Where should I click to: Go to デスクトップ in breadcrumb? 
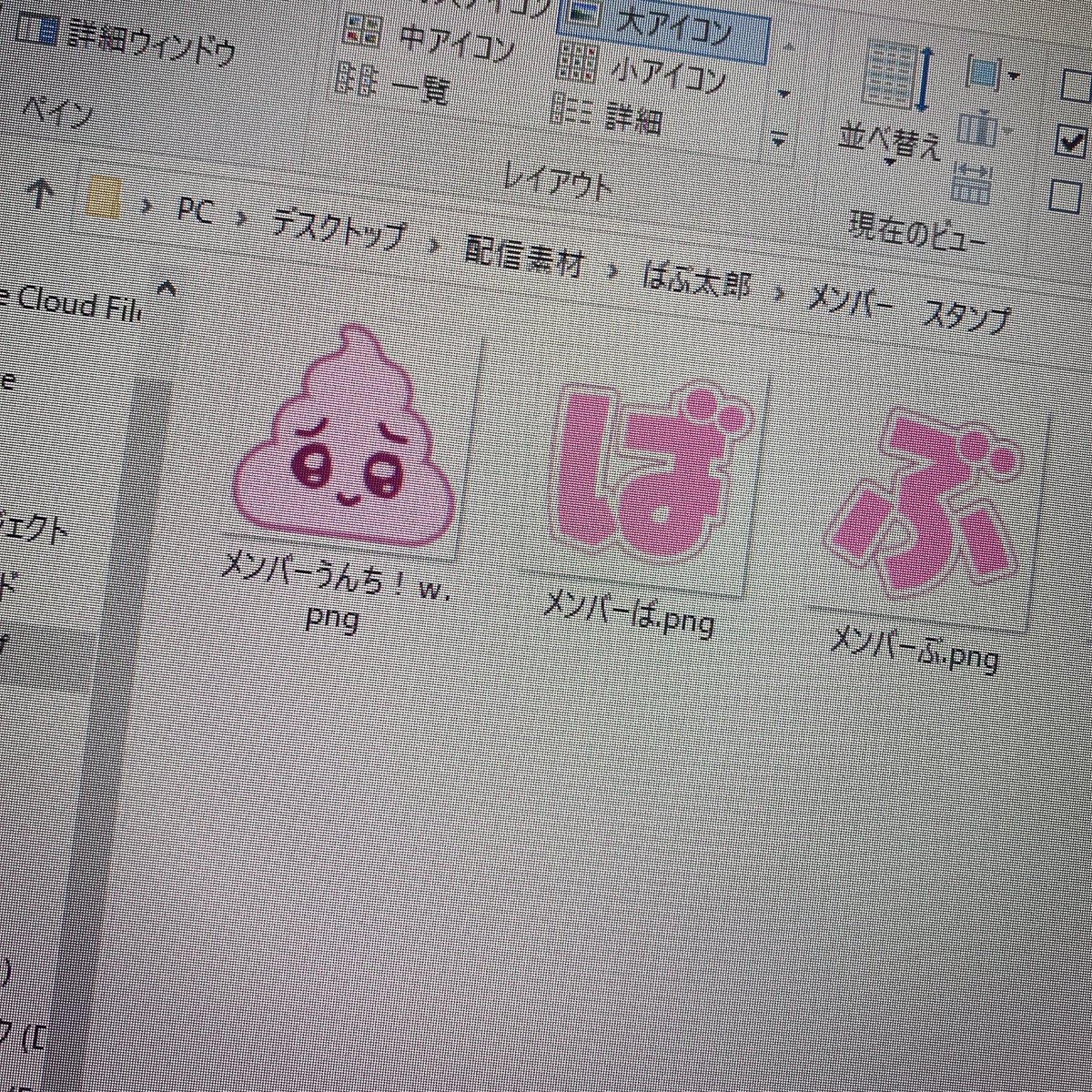point(338,227)
